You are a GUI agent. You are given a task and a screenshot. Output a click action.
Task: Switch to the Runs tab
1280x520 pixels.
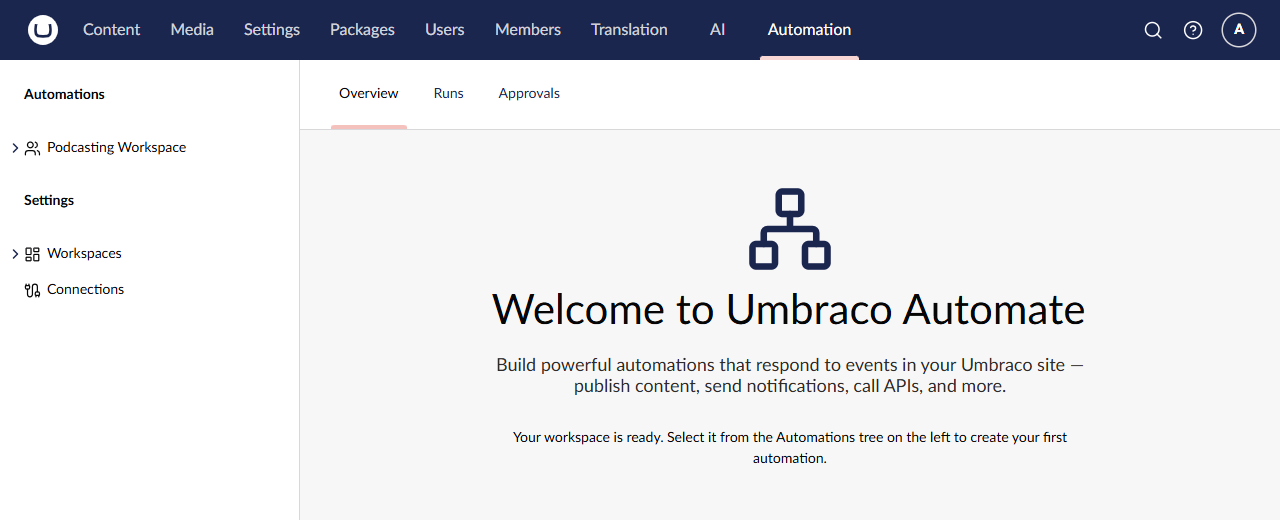449,94
